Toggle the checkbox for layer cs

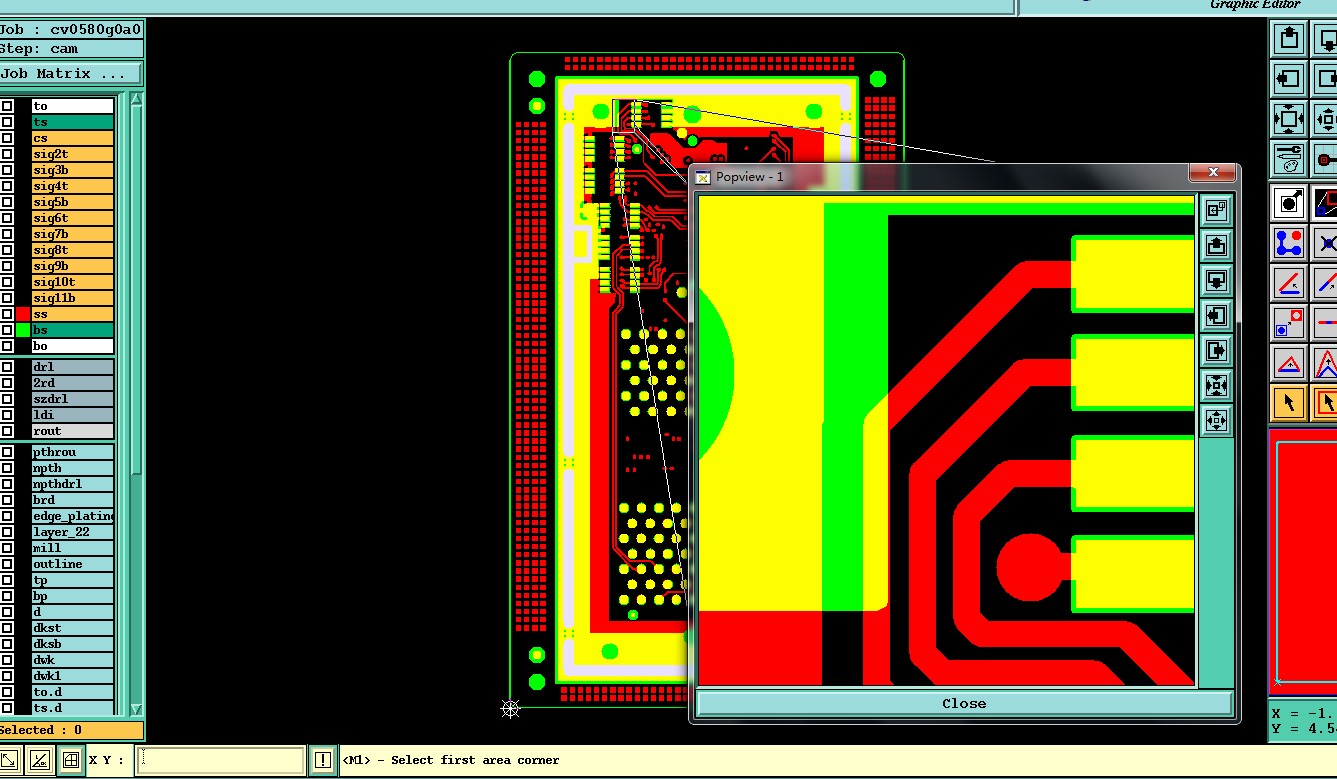(7, 138)
